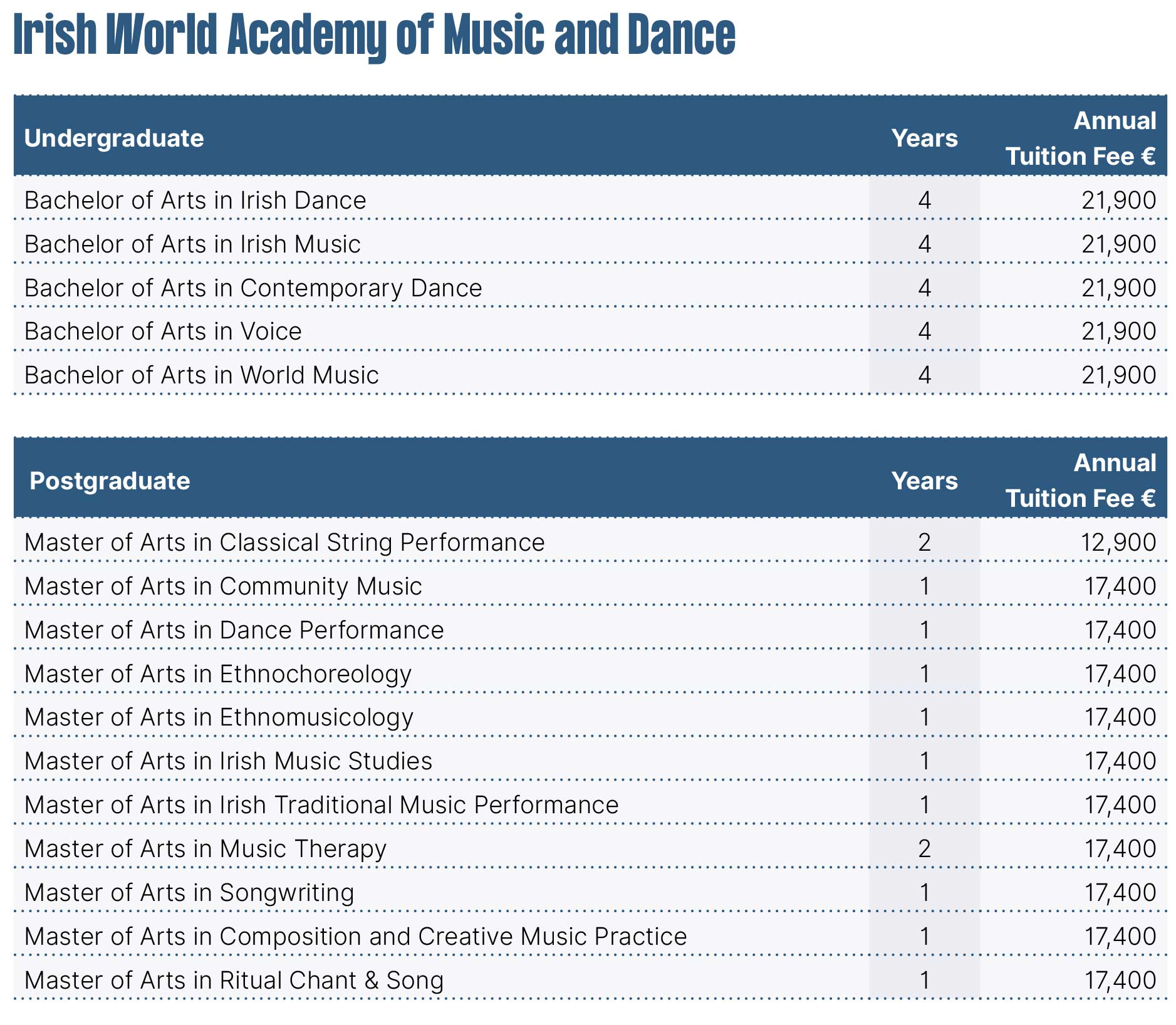Select Master of Arts in Songwriting
The height and width of the screenshot is (1025, 1176).
coord(189,893)
